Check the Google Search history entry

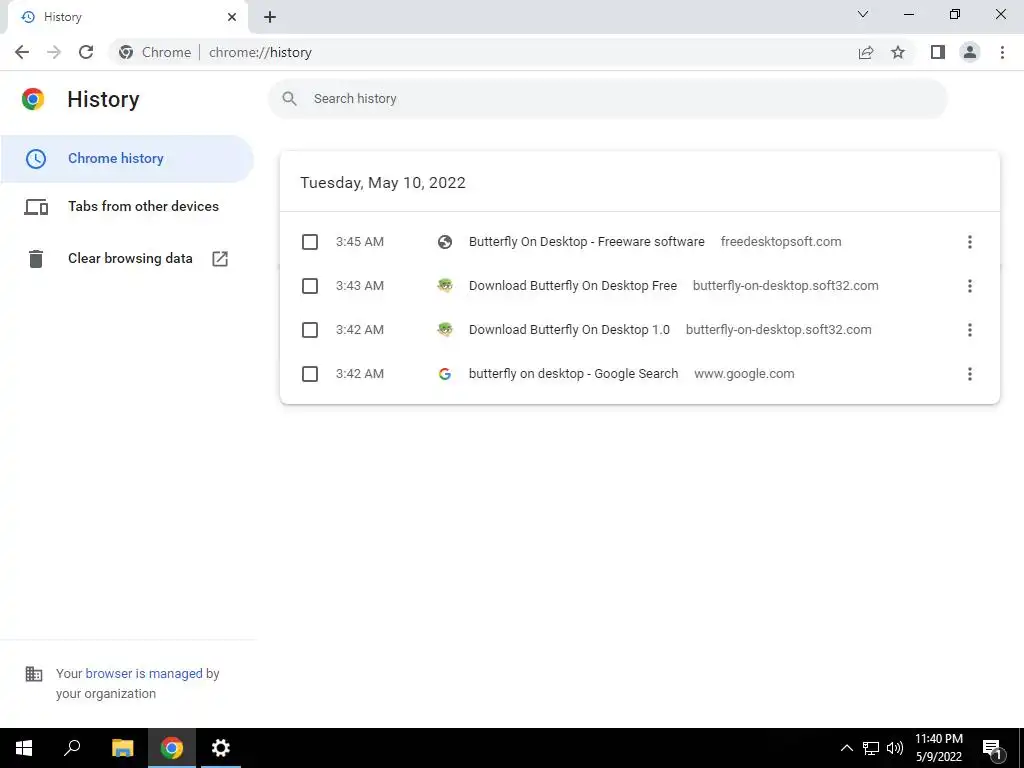pos(310,374)
